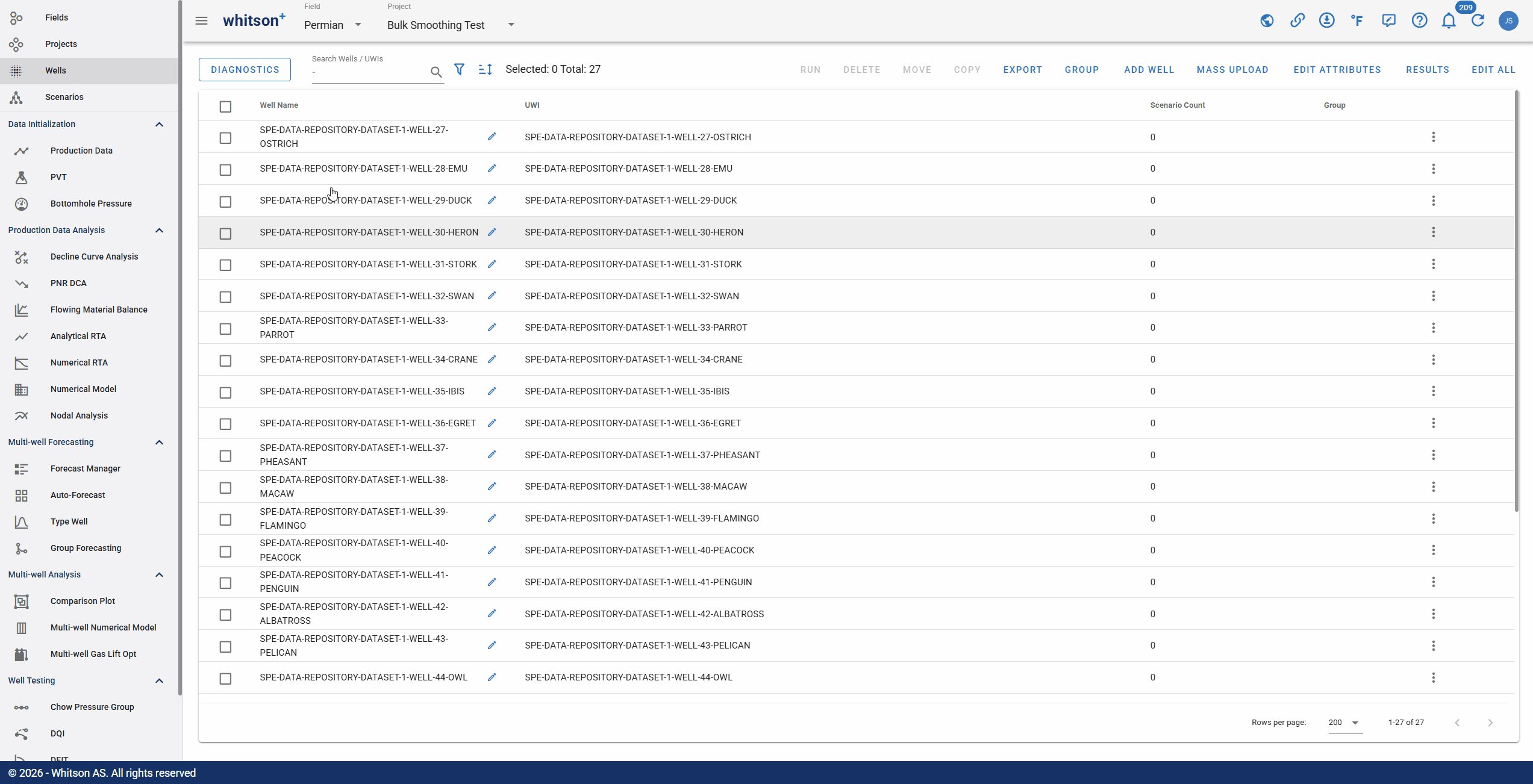Open Forecast Manager in the sidebar
This screenshot has width=1533, height=784.
[x=89, y=468]
